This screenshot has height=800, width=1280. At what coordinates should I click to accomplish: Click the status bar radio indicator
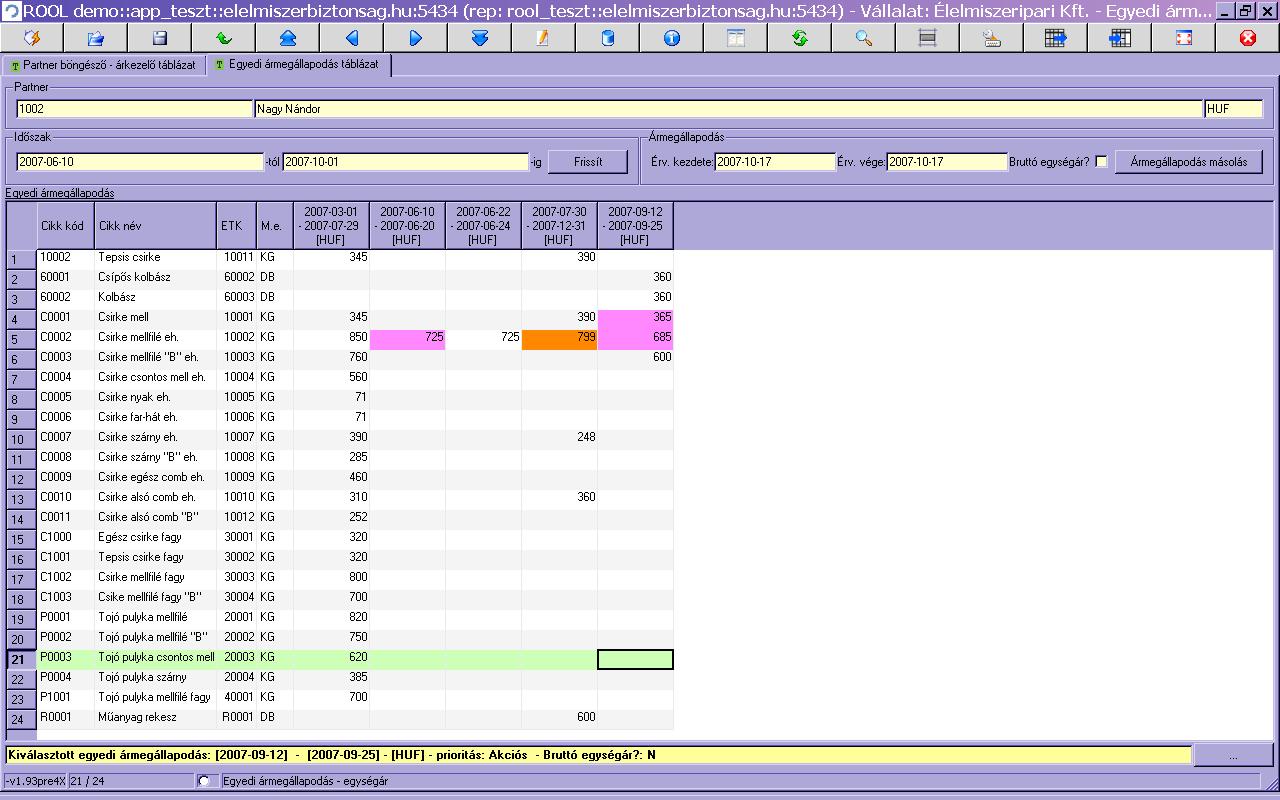[x=205, y=781]
